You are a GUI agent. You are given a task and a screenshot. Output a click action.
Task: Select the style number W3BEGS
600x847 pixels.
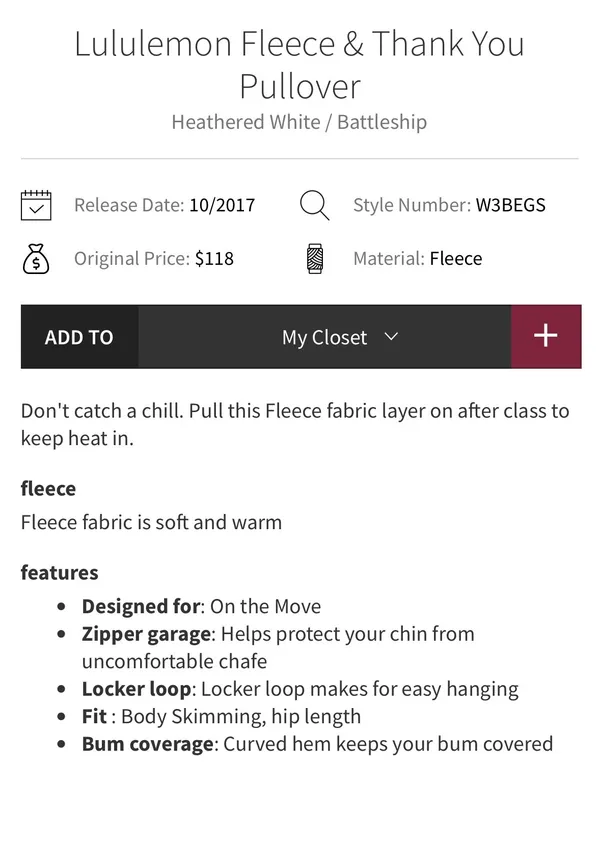point(510,205)
